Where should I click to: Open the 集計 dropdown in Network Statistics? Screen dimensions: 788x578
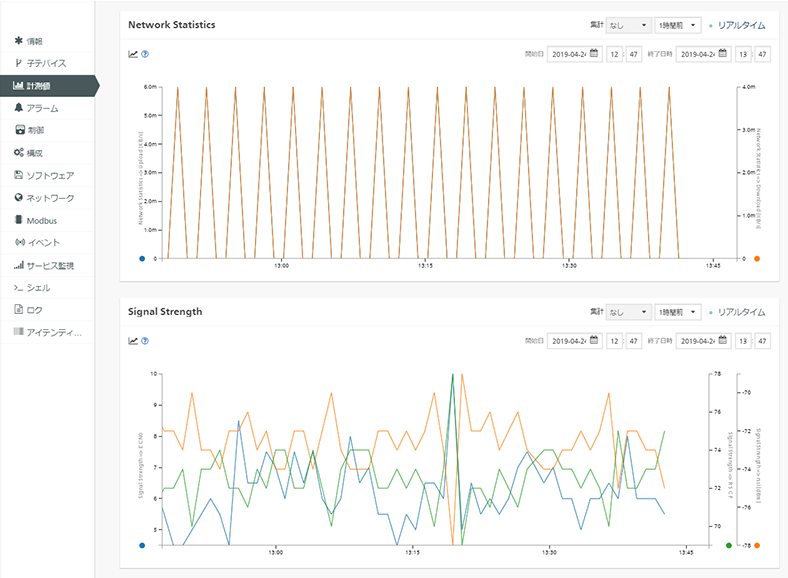click(628, 25)
